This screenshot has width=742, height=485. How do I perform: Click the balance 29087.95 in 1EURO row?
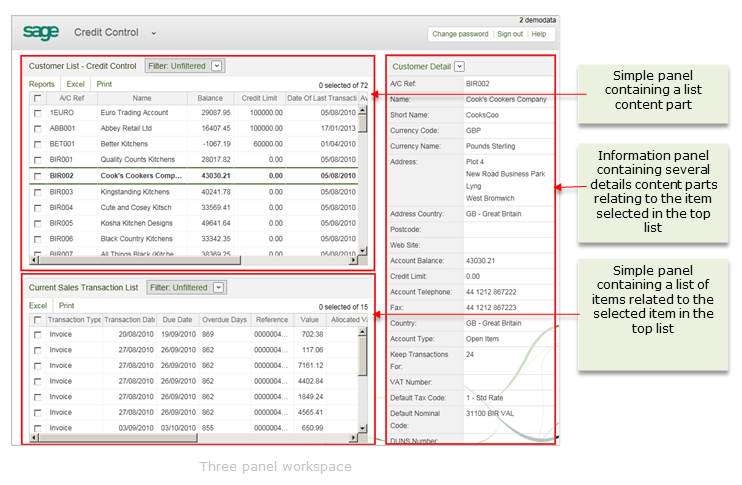point(216,113)
